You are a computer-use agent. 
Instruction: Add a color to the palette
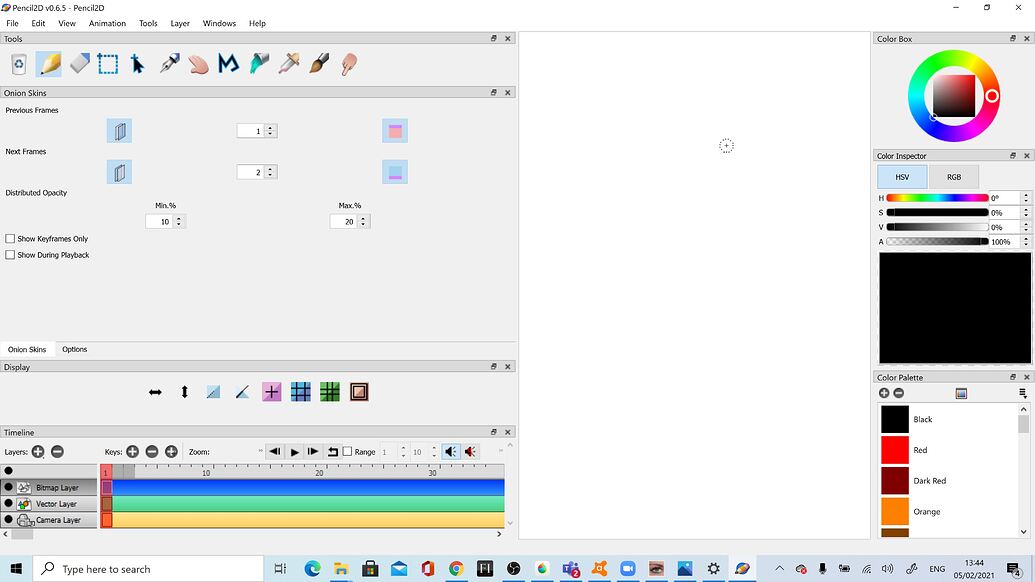pyautogui.click(x=884, y=393)
